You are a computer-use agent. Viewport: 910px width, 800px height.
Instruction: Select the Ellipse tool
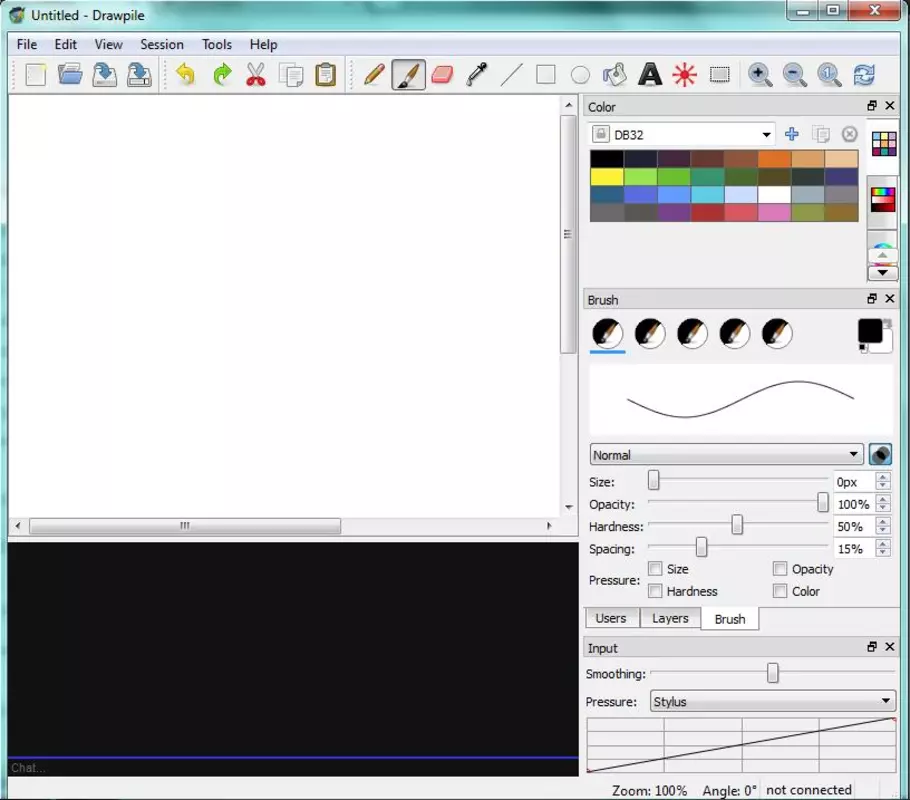(580, 75)
